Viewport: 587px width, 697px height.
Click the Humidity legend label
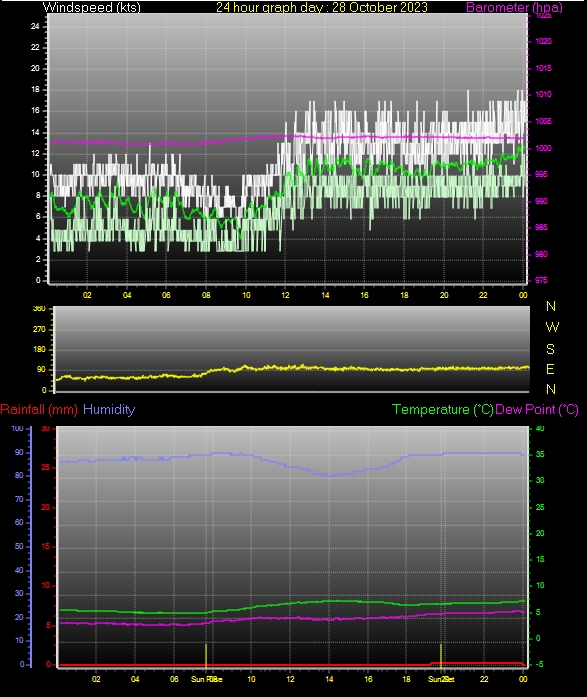tap(109, 409)
